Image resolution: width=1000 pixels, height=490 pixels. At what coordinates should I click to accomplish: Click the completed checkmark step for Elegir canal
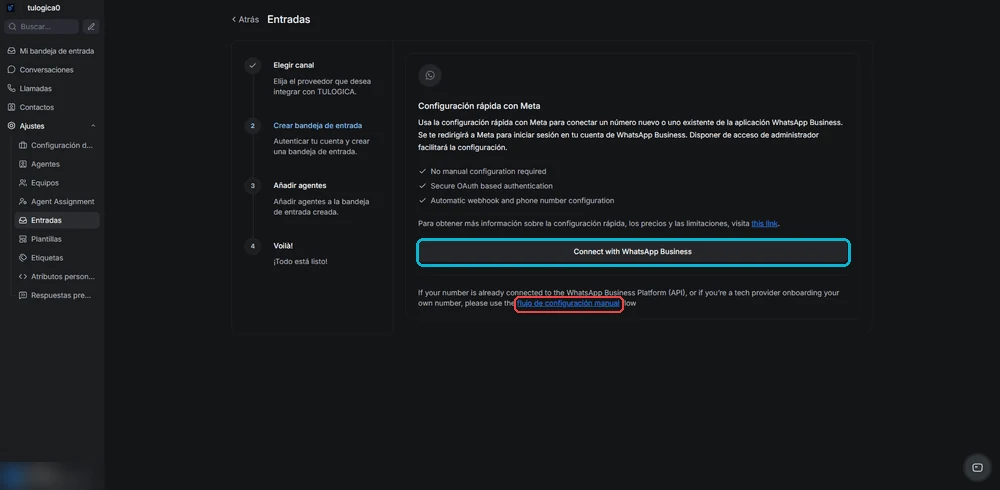(253, 66)
